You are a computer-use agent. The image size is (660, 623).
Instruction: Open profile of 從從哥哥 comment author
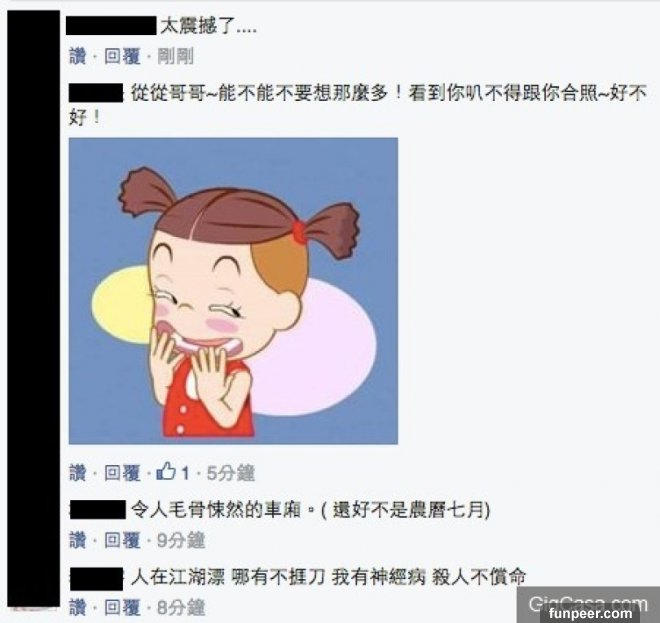point(96,93)
